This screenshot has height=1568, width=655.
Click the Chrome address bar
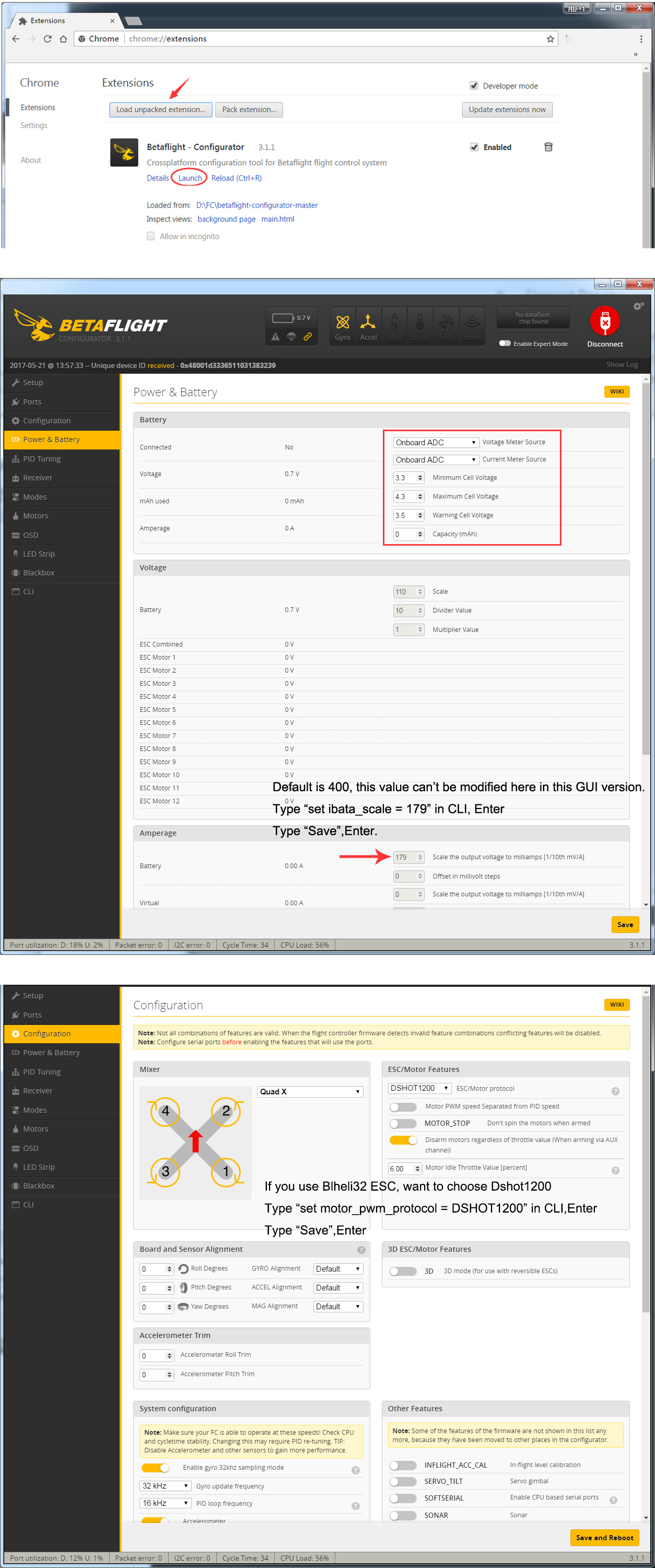316,39
